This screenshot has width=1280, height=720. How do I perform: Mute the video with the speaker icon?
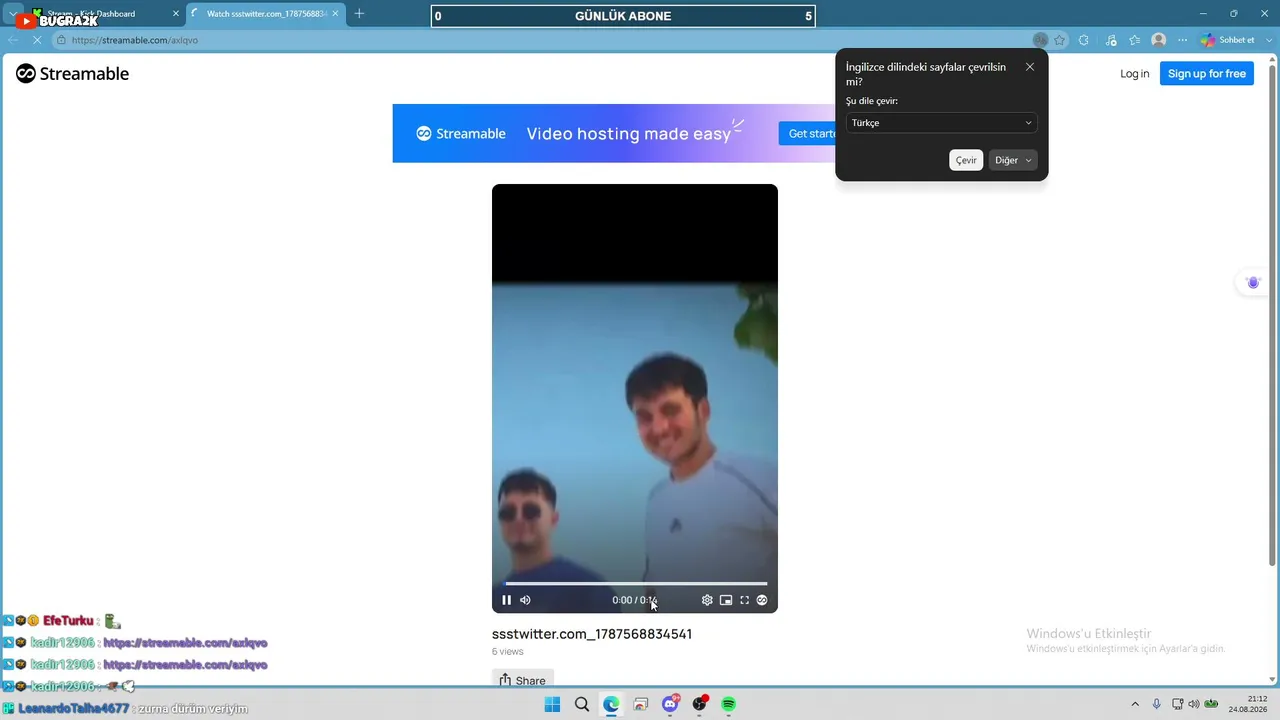[525, 600]
